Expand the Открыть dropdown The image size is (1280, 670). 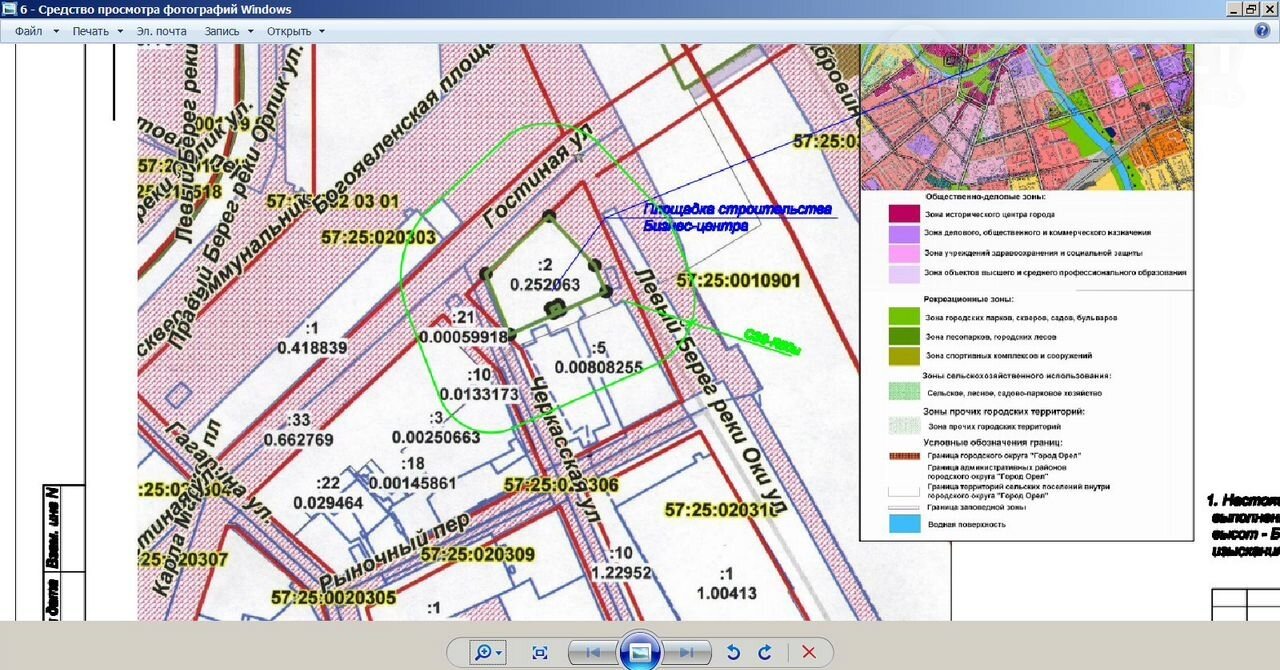pos(295,31)
